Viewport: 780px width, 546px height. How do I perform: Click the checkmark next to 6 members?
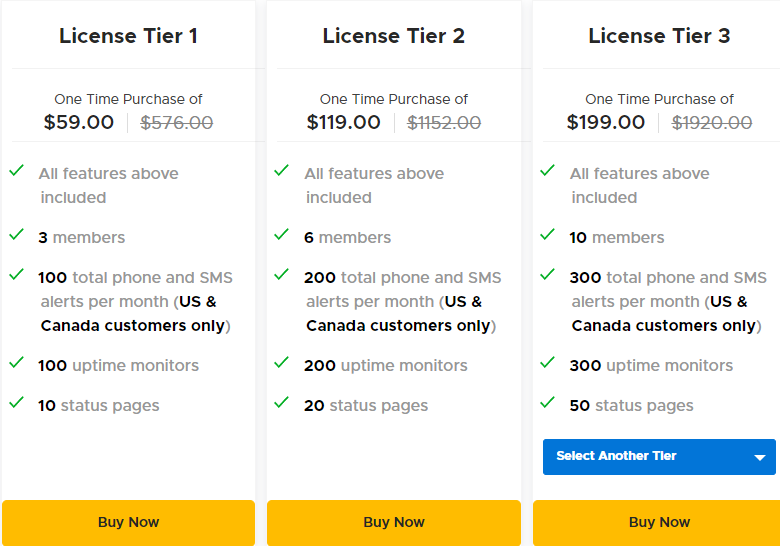click(x=282, y=235)
